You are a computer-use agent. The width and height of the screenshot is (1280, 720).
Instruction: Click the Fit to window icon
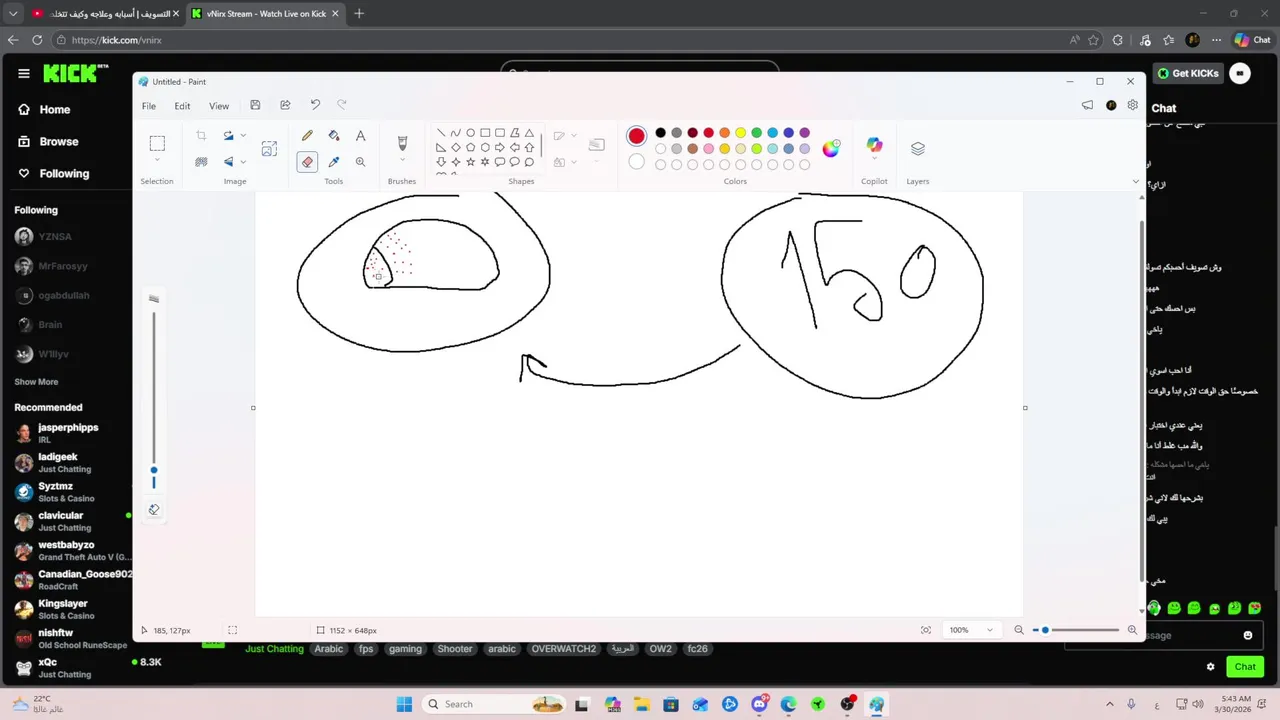pyautogui.click(x=926, y=630)
